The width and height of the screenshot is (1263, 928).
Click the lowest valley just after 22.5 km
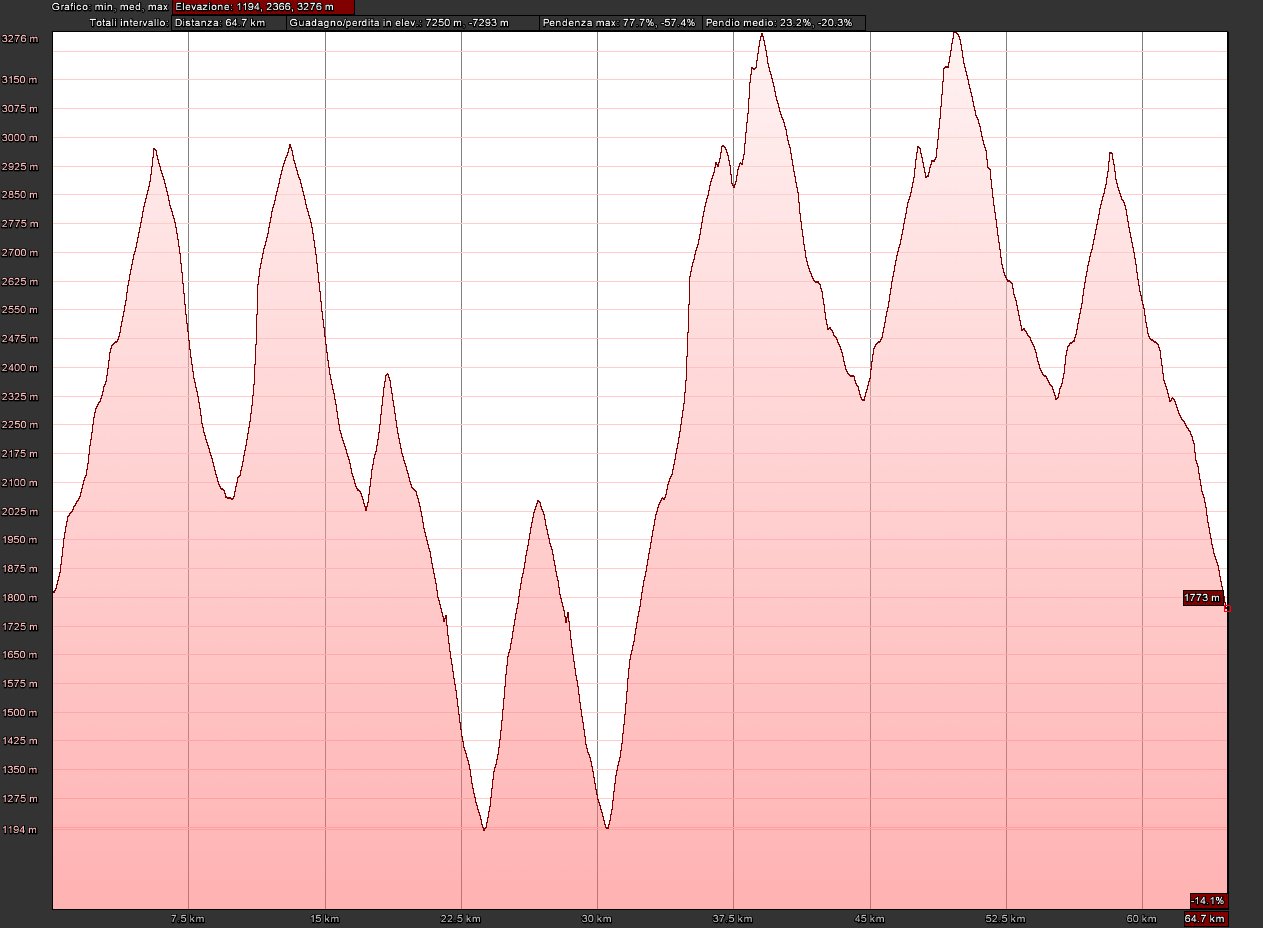coord(484,828)
